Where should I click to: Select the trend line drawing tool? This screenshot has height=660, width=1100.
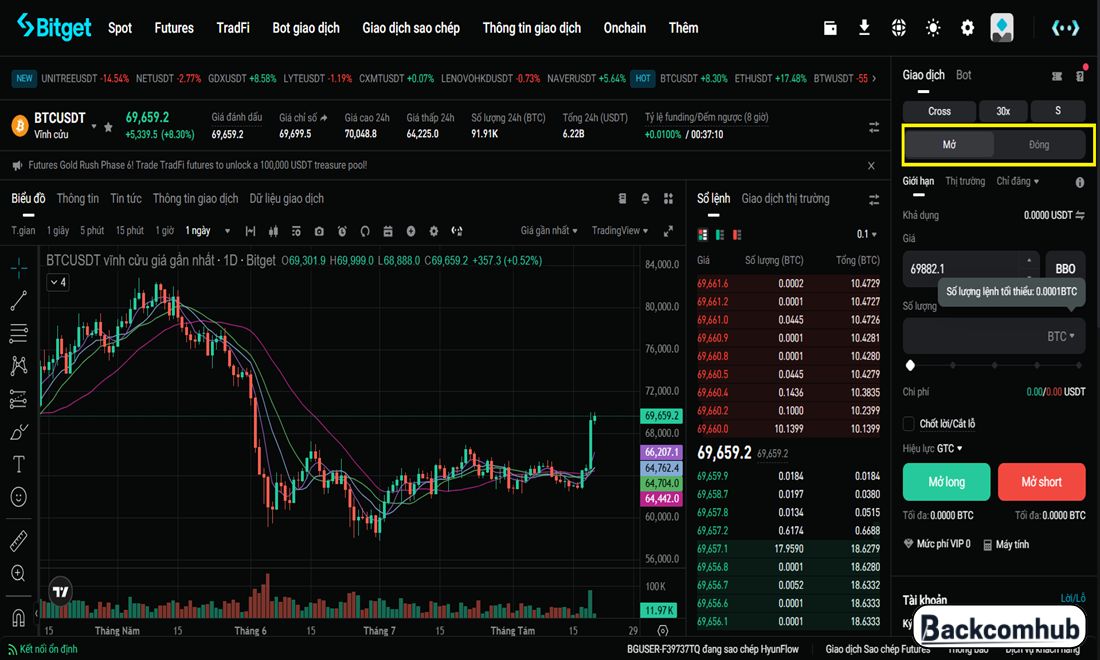[x=19, y=300]
